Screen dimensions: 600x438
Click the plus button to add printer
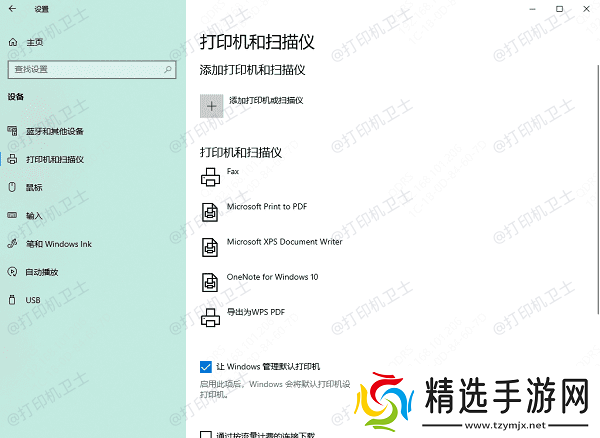(212, 106)
